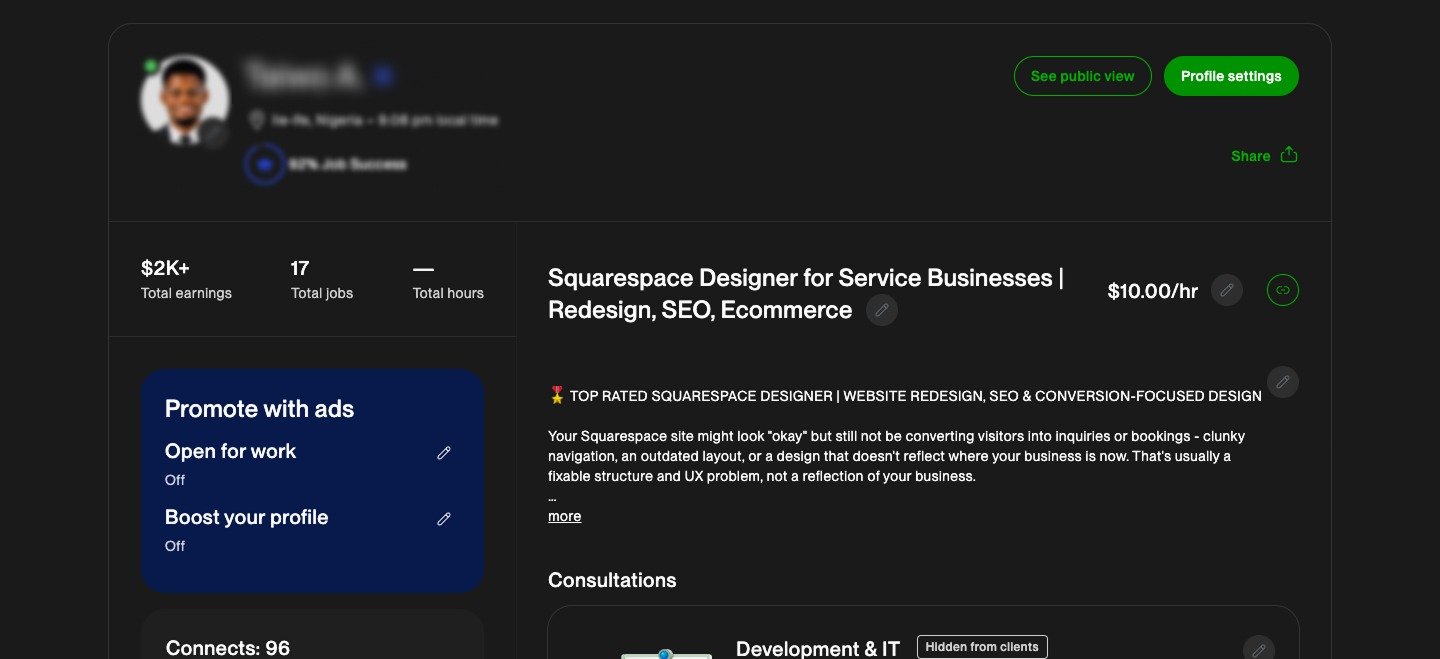Expand overview with the more link

564,516
